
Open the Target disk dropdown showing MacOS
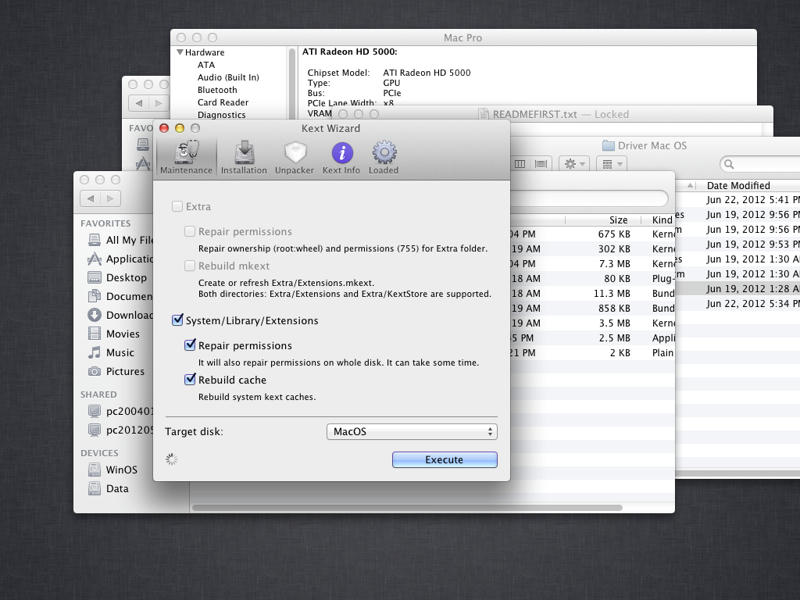point(412,432)
